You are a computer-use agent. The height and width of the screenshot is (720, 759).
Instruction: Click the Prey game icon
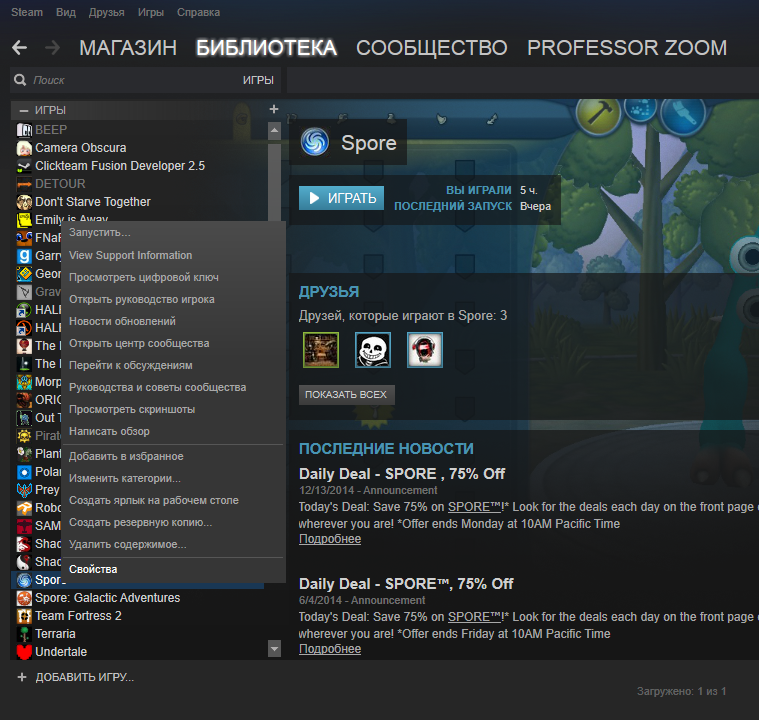pyautogui.click(x=24, y=490)
